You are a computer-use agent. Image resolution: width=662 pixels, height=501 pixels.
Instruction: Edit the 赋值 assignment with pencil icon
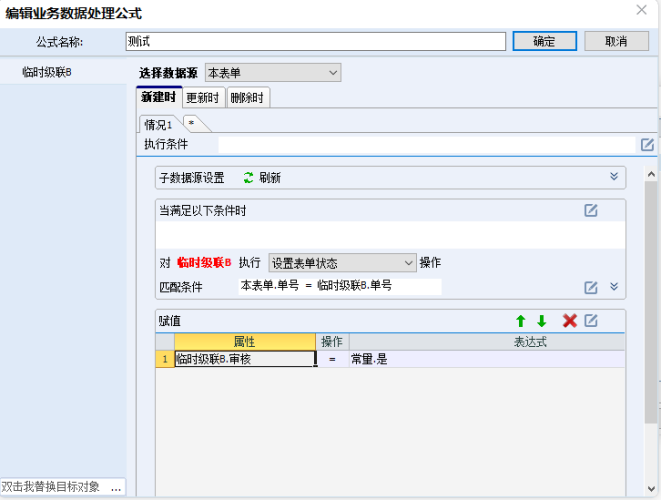[591, 321]
